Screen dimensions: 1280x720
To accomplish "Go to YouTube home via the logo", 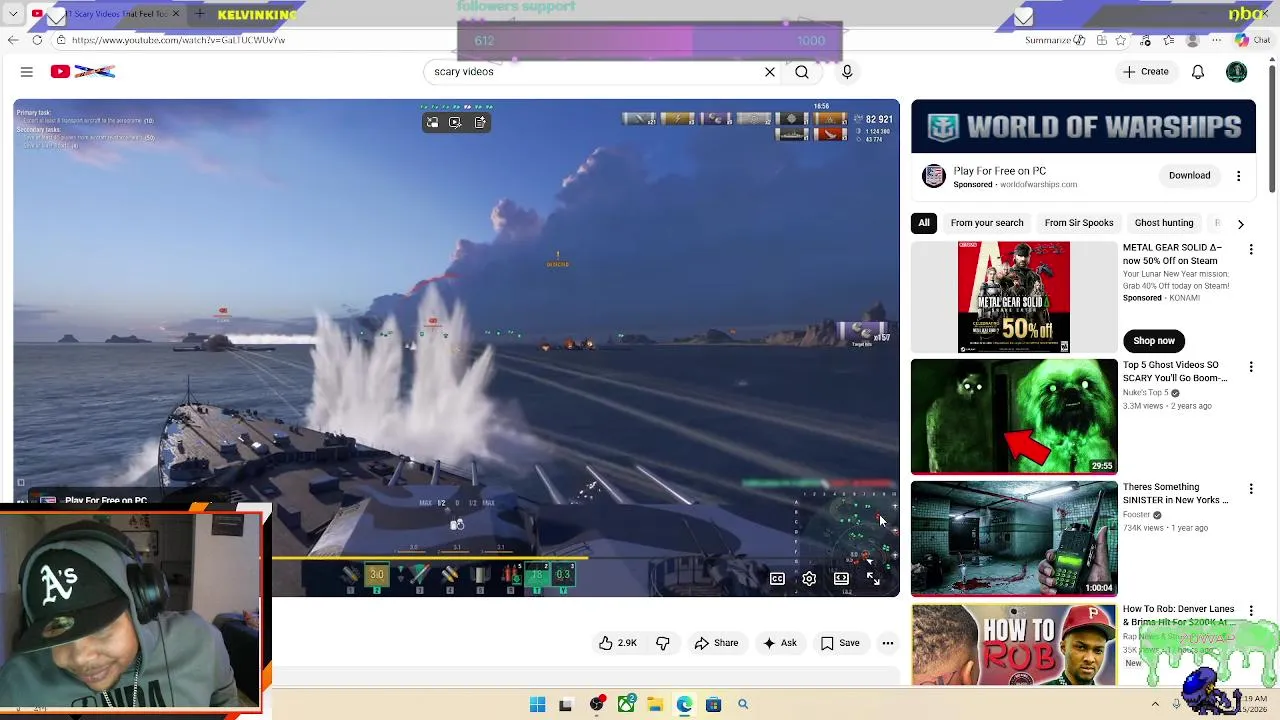I will (83, 72).
